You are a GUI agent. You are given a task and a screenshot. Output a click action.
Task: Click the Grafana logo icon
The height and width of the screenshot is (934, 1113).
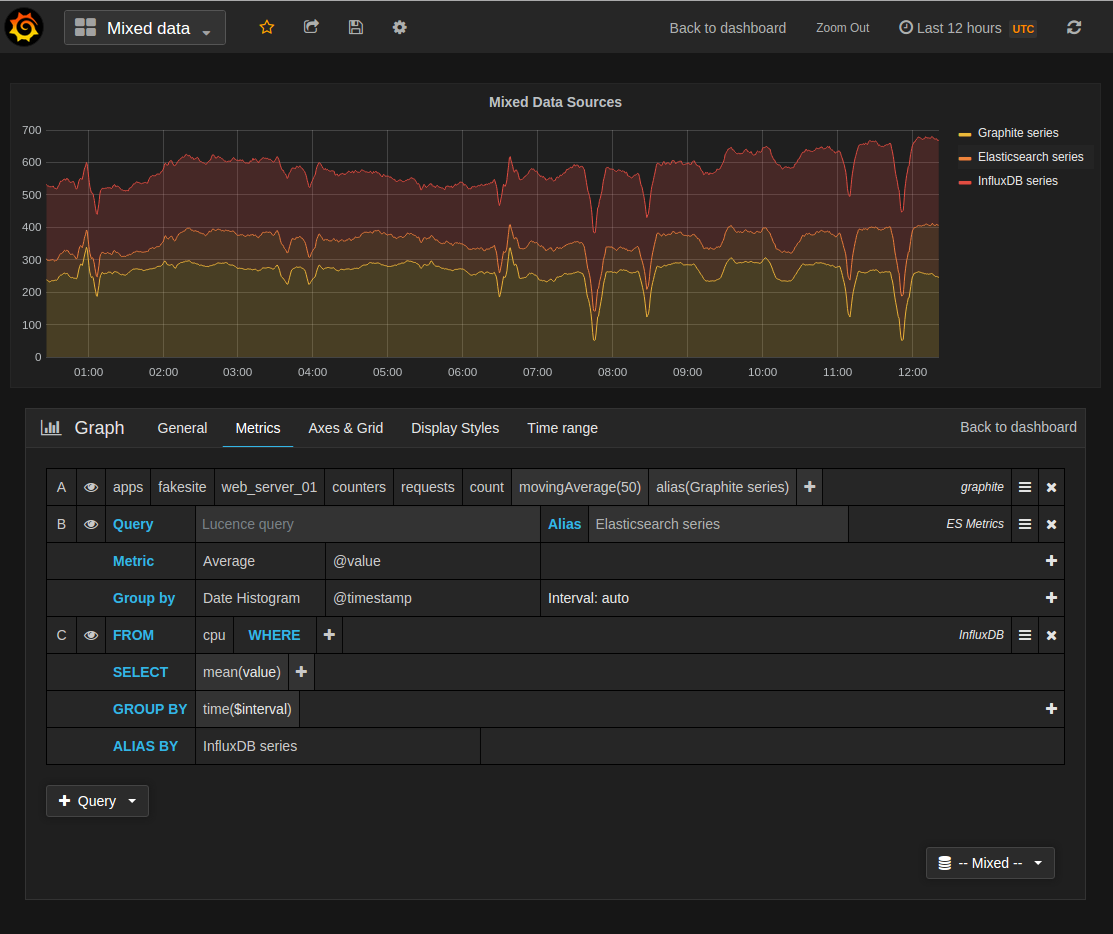click(24, 27)
